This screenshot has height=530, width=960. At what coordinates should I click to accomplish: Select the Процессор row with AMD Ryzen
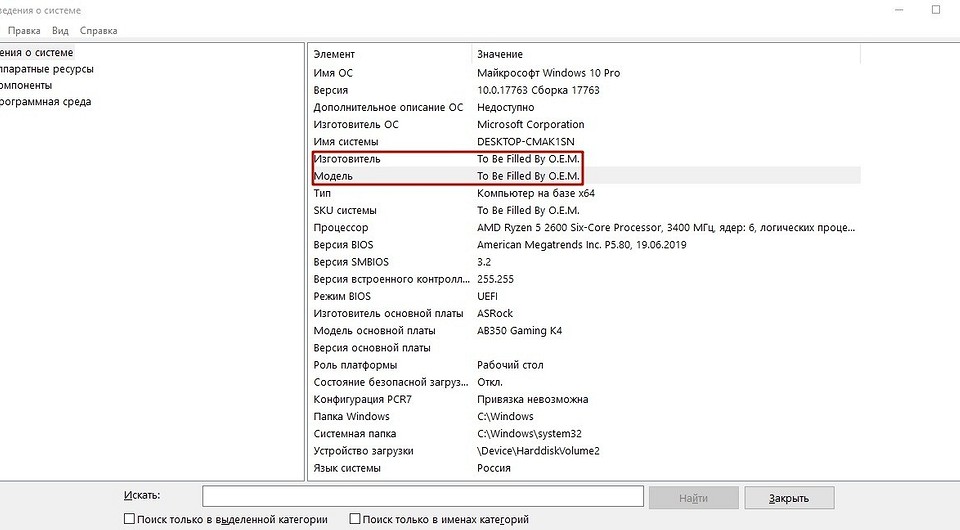click(x=341, y=228)
